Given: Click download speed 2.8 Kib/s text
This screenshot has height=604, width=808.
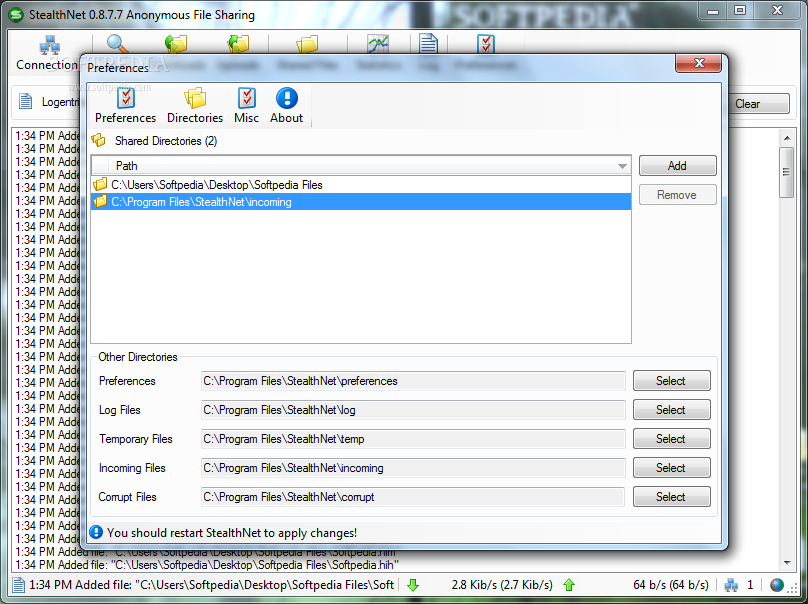Looking at the screenshot, I should coord(502,585).
